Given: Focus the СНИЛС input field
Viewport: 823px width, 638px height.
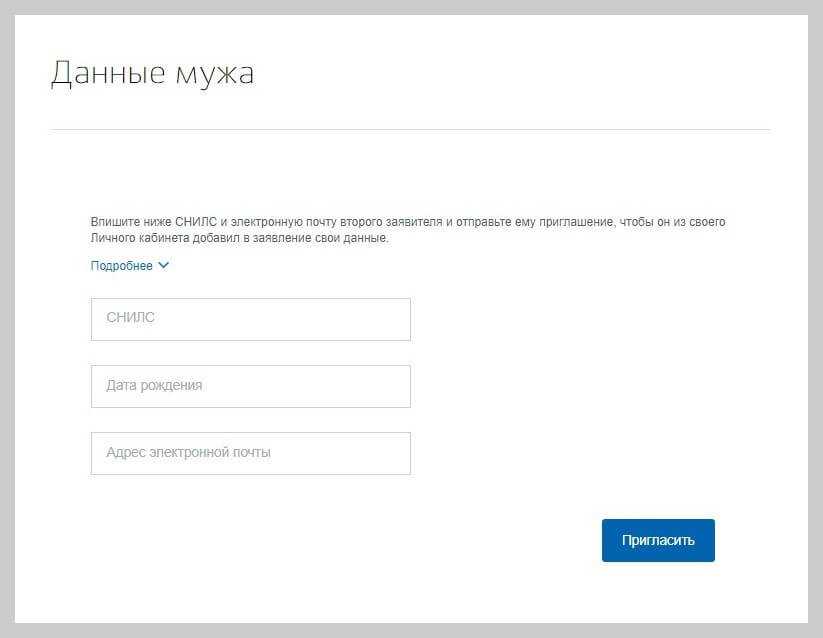Looking at the screenshot, I should pyautogui.click(x=250, y=319).
